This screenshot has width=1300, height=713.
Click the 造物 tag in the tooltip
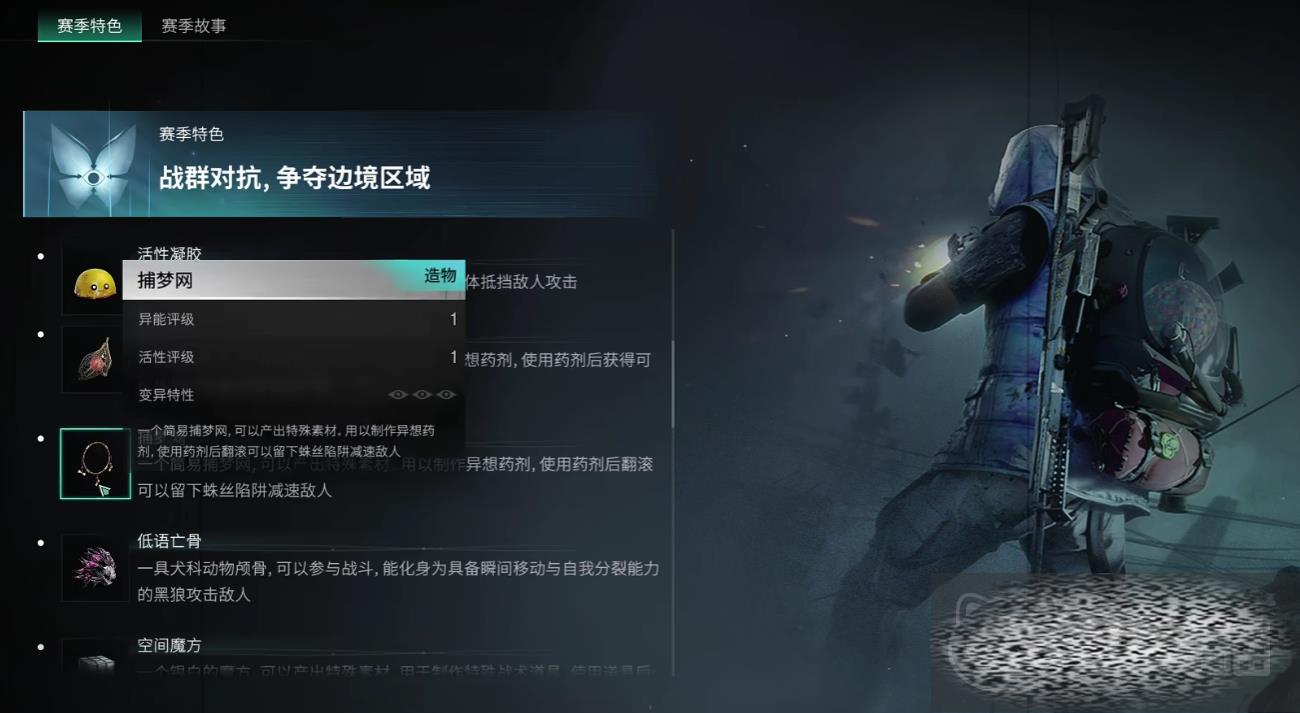pos(440,275)
